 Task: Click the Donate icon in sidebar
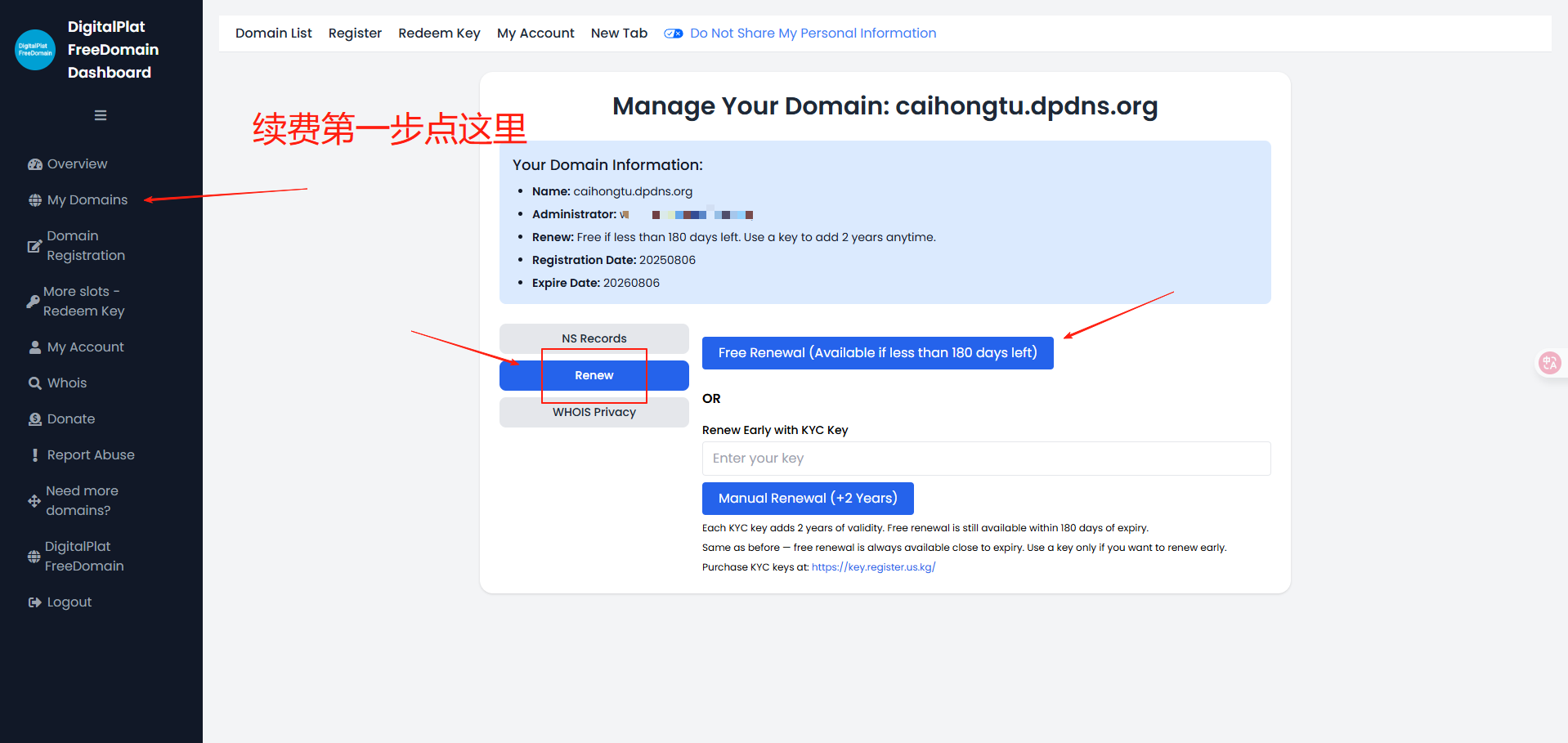35,419
